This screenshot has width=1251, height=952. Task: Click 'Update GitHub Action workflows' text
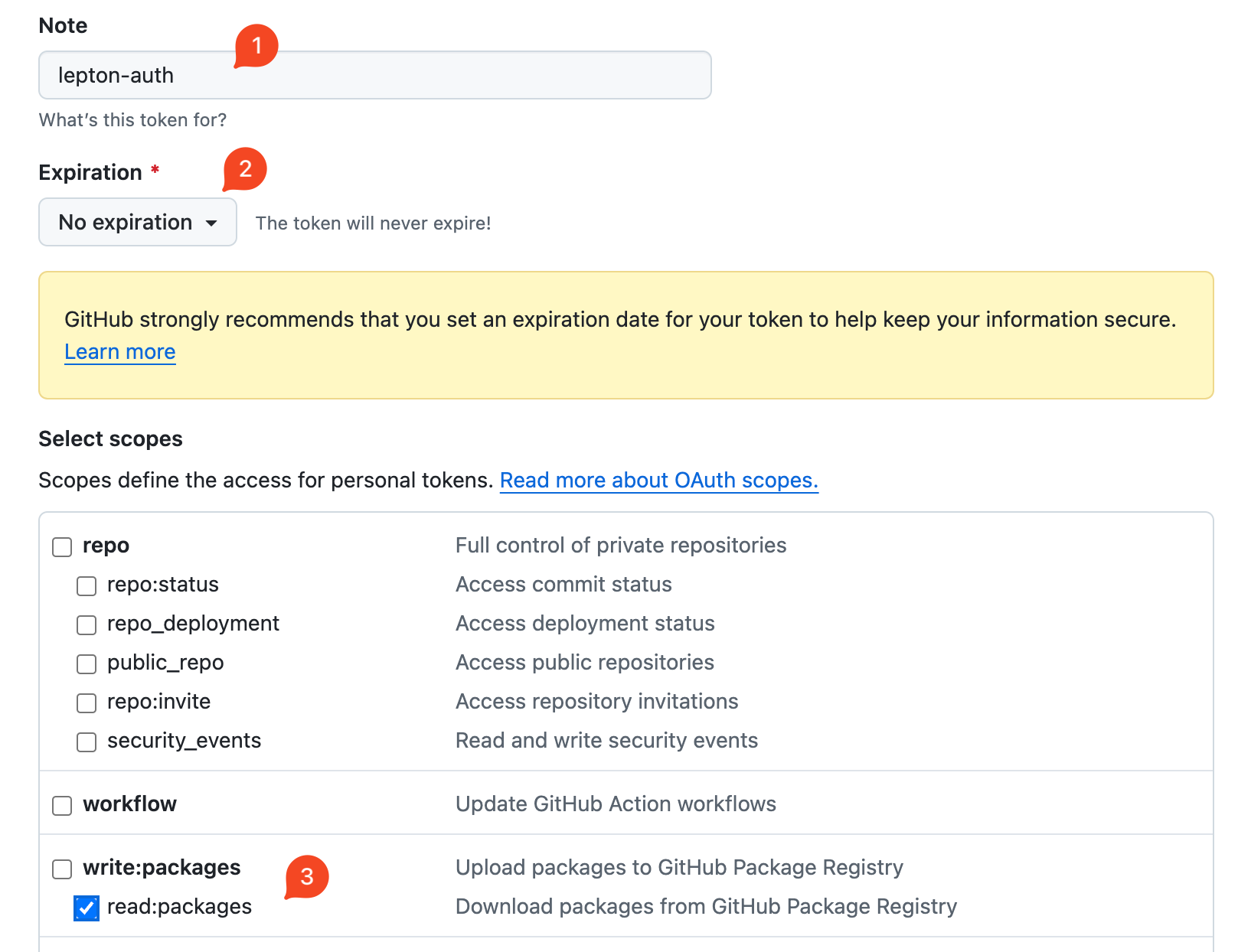click(x=616, y=804)
